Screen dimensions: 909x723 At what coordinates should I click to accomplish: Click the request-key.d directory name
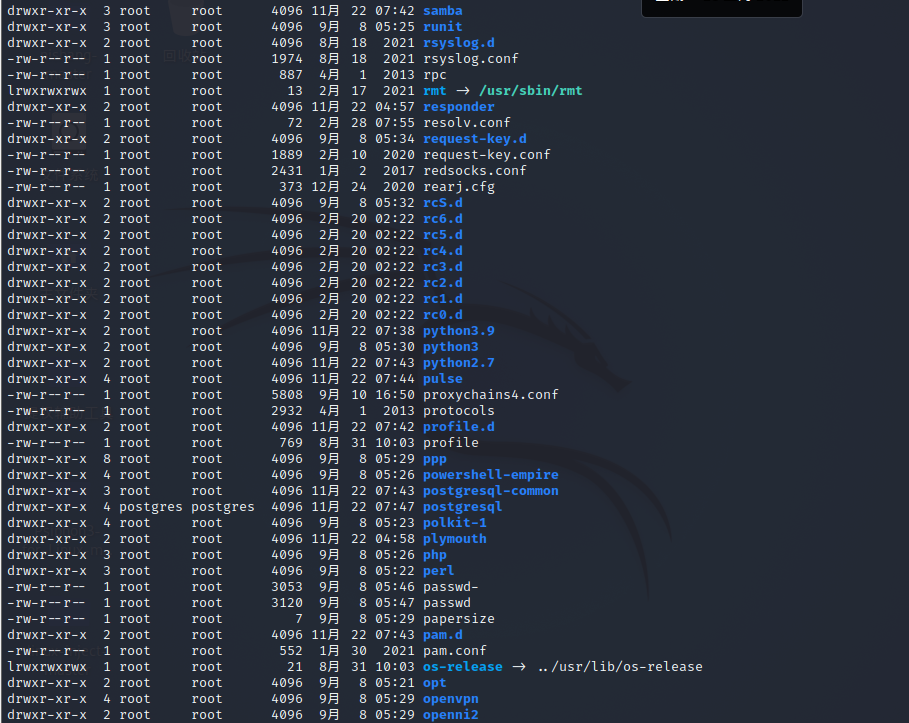coord(475,139)
